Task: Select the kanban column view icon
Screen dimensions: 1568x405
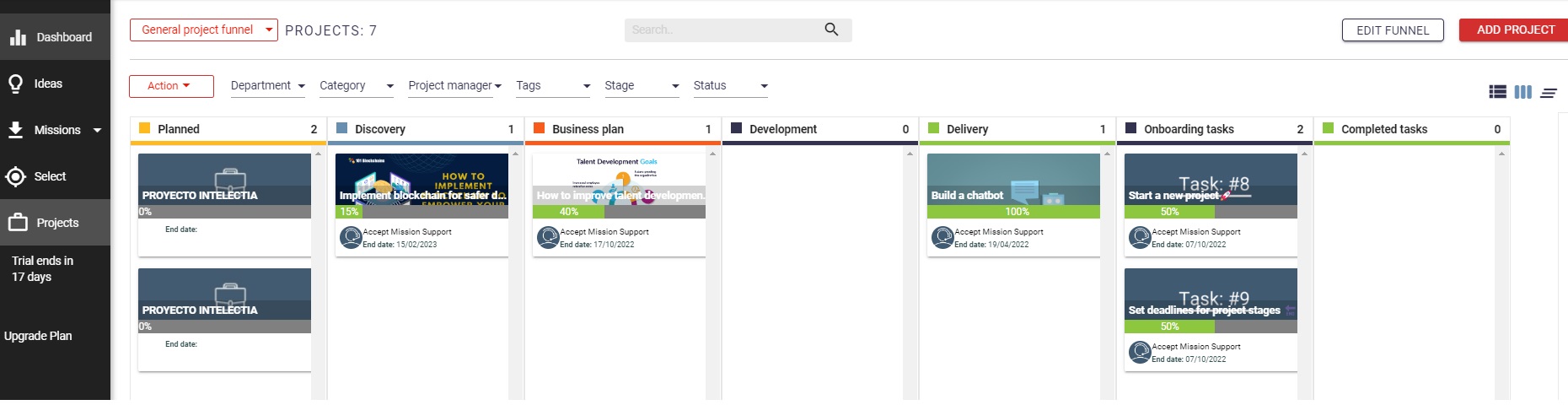Action: pyautogui.click(x=1522, y=92)
